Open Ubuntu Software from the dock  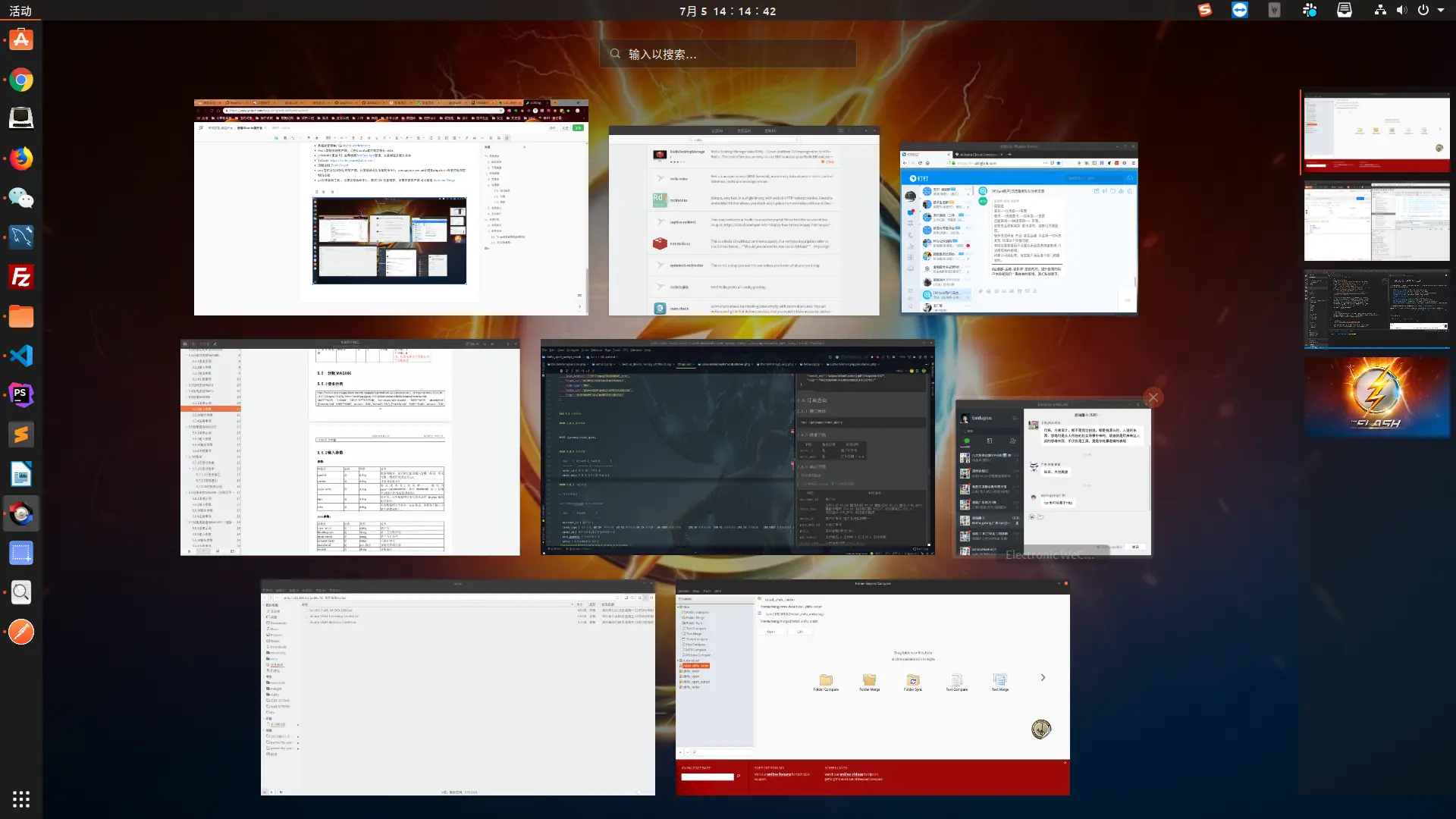(x=21, y=39)
